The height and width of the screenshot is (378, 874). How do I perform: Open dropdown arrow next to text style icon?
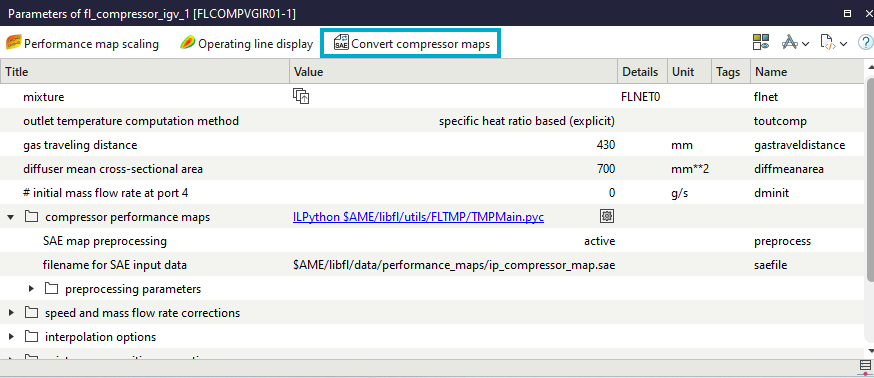pyautogui.click(x=806, y=43)
